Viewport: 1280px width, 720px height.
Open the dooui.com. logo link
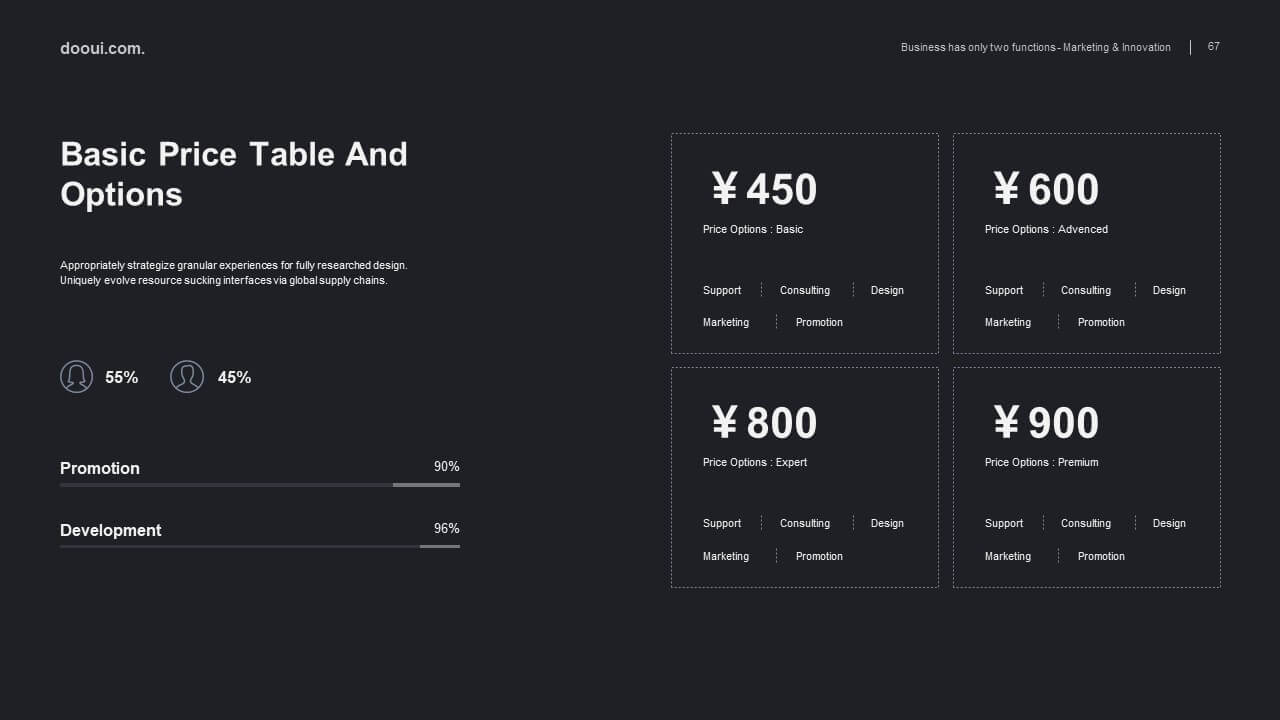tap(102, 48)
